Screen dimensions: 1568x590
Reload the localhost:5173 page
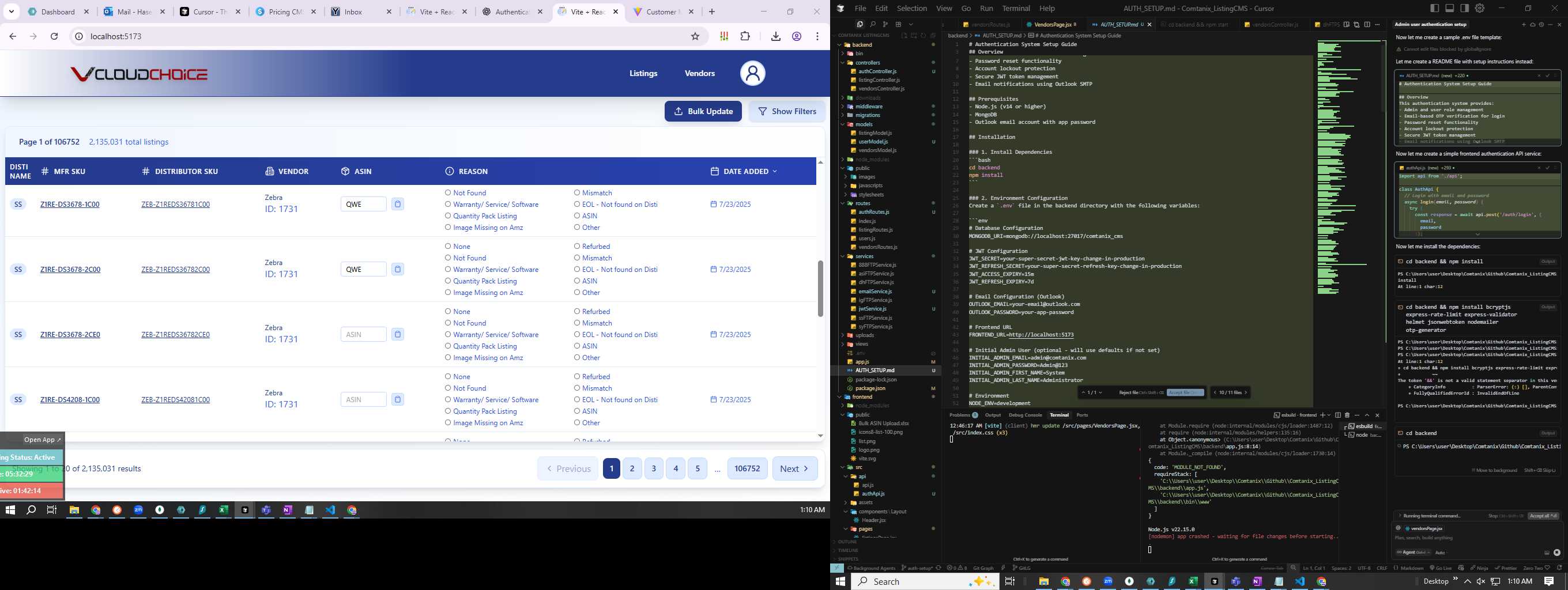click(x=54, y=36)
